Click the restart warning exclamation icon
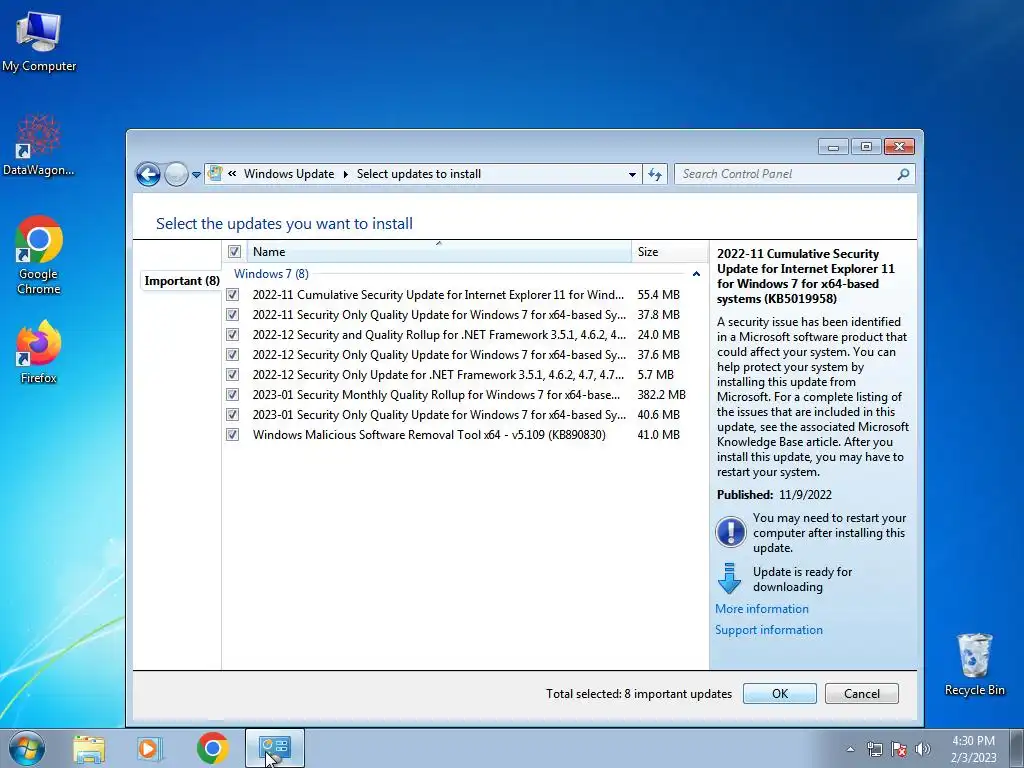 (730, 532)
